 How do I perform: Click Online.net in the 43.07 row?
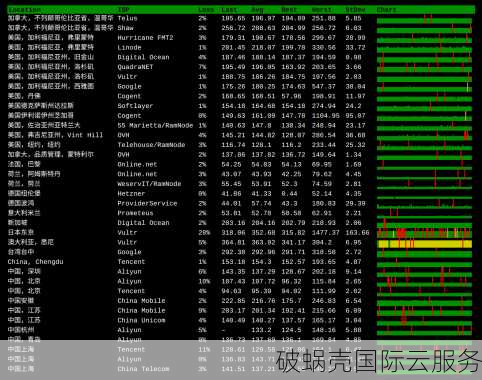(137, 174)
